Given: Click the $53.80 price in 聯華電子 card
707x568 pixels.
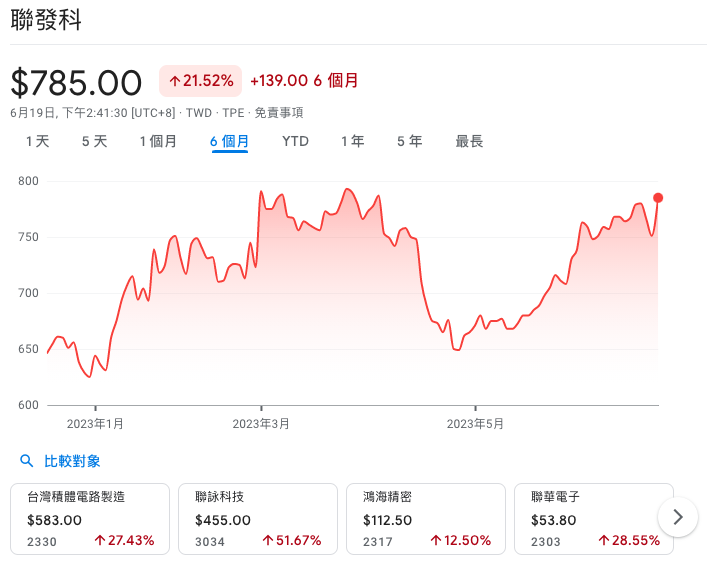Looking at the screenshot, I should [554, 520].
